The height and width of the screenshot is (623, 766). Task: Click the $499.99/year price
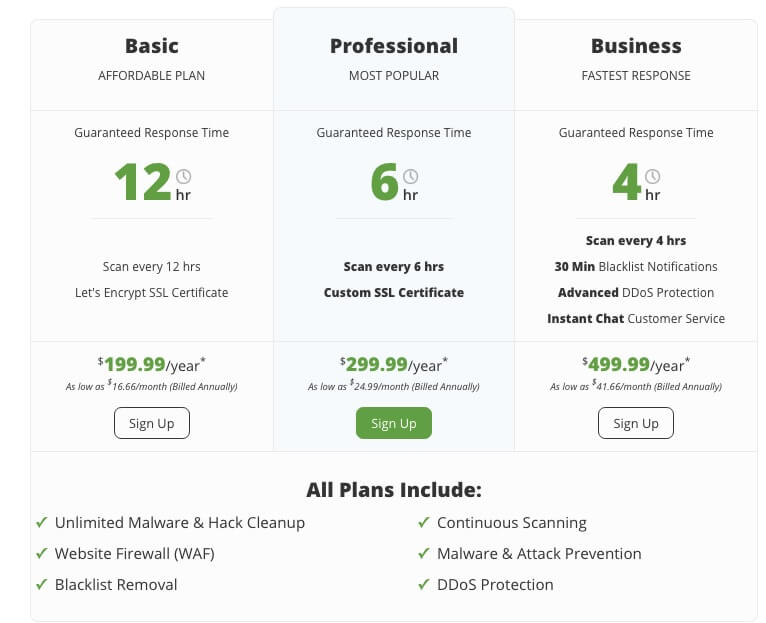[x=636, y=365]
